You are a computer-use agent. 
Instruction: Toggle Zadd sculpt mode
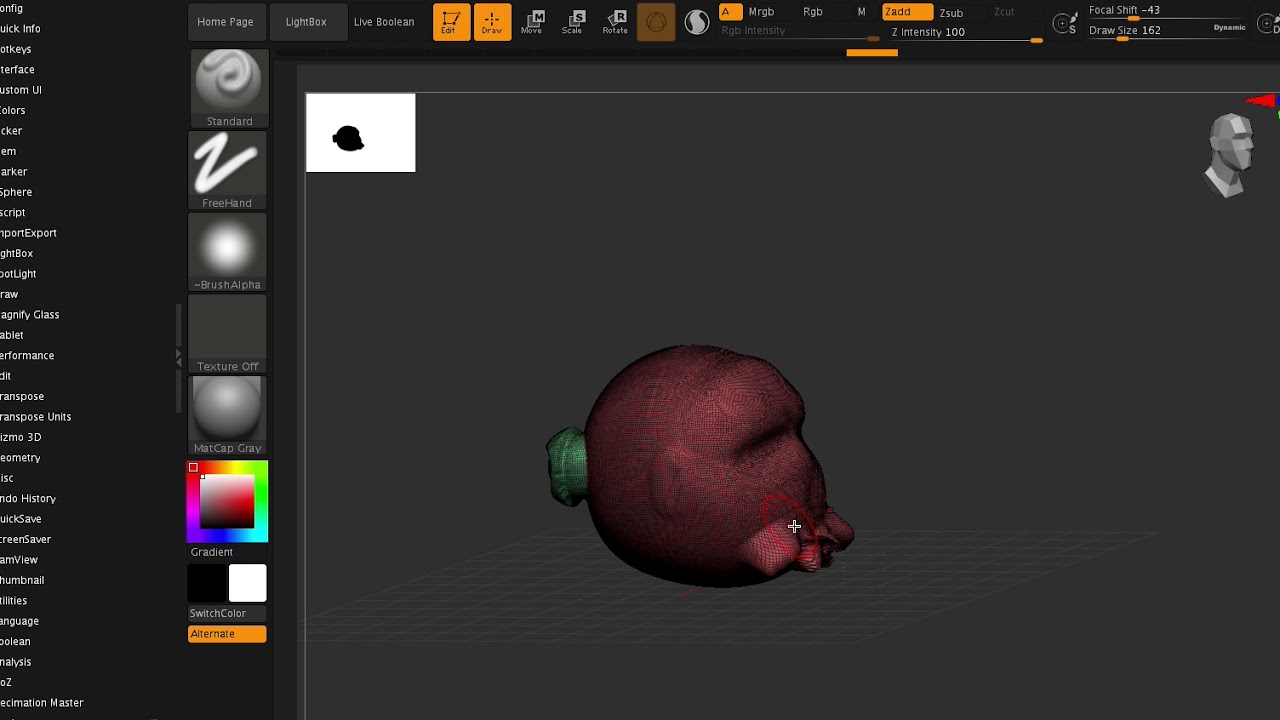[x=908, y=12]
